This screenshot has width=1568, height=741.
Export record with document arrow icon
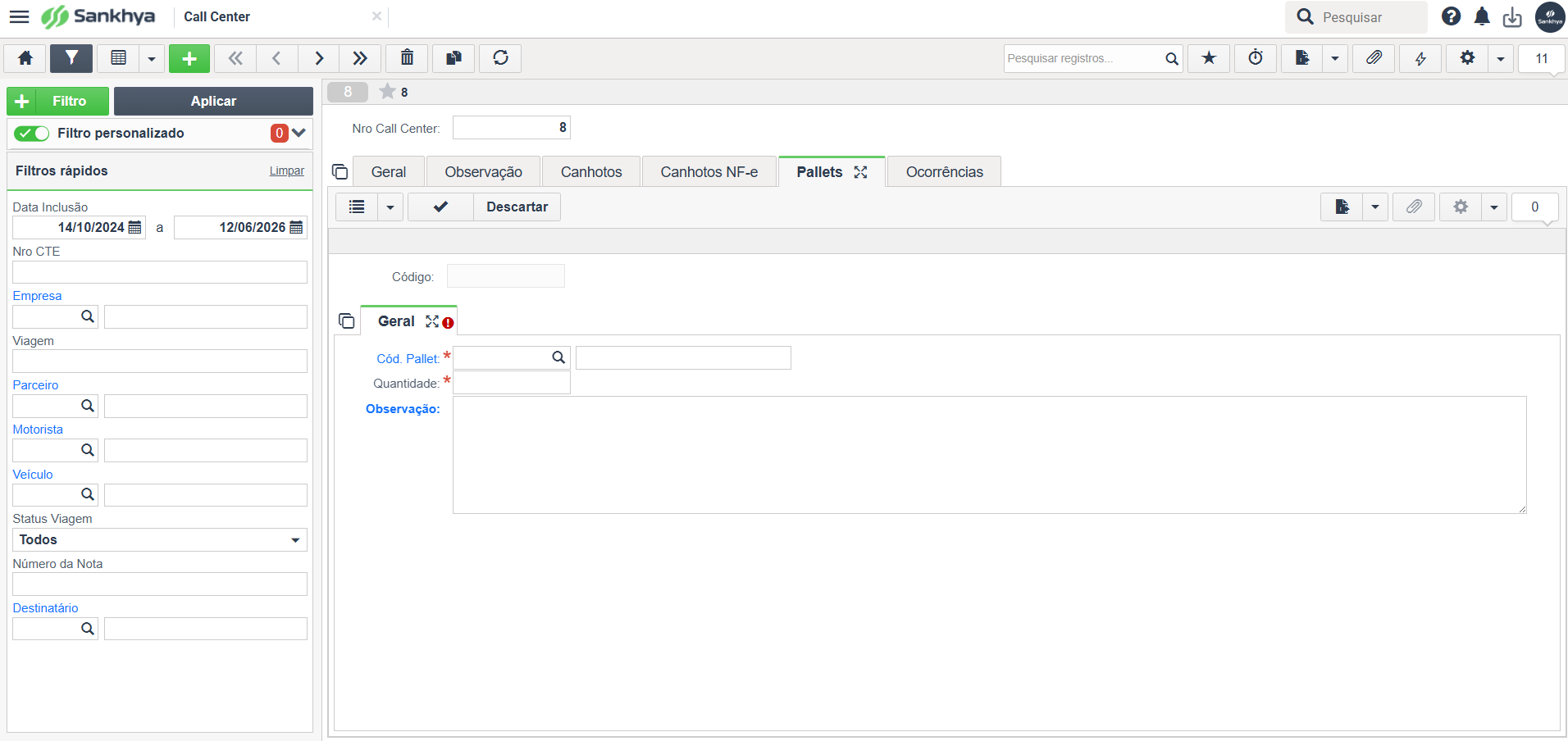click(x=1302, y=58)
